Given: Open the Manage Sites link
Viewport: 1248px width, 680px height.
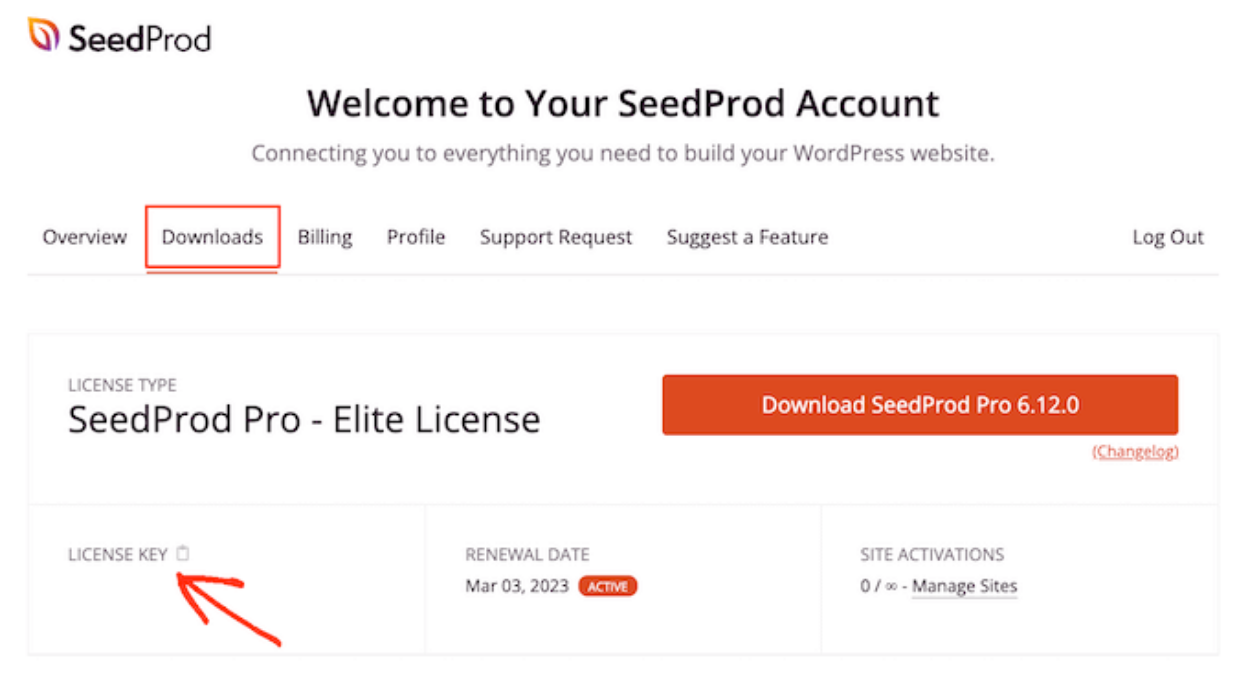Looking at the screenshot, I should coord(964,587).
